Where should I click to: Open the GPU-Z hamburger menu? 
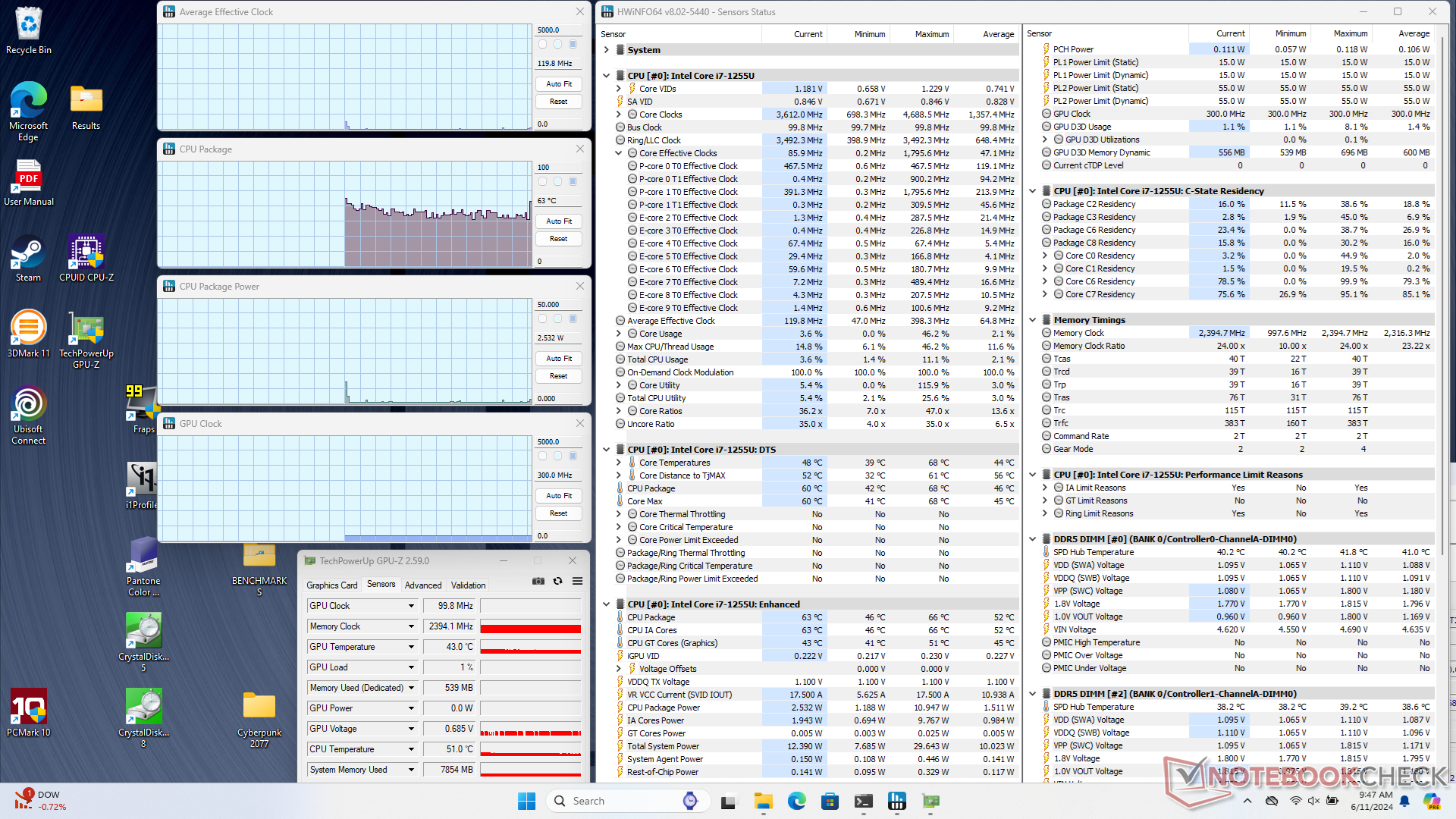click(x=577, y=581)
